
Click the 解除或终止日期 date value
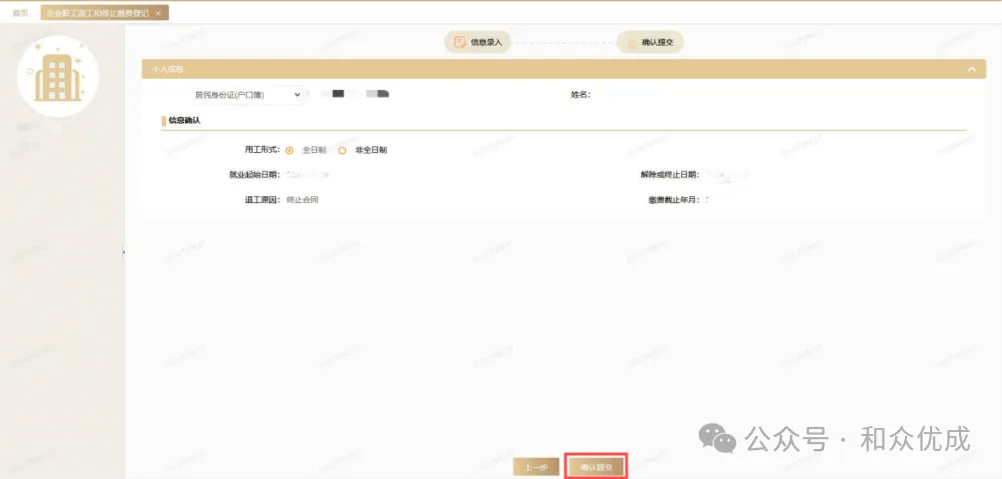pos(726,174)
